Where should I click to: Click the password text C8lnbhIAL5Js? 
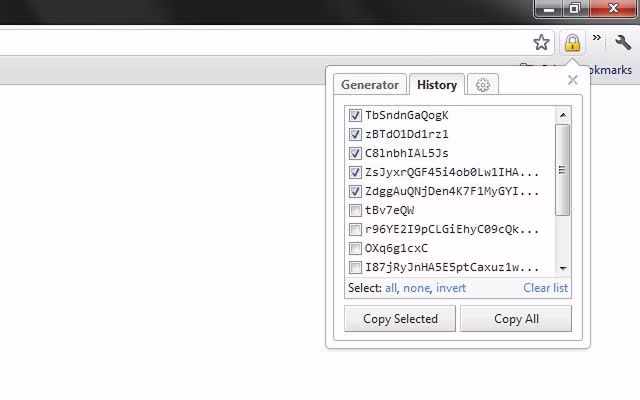[x=407, y=153]
